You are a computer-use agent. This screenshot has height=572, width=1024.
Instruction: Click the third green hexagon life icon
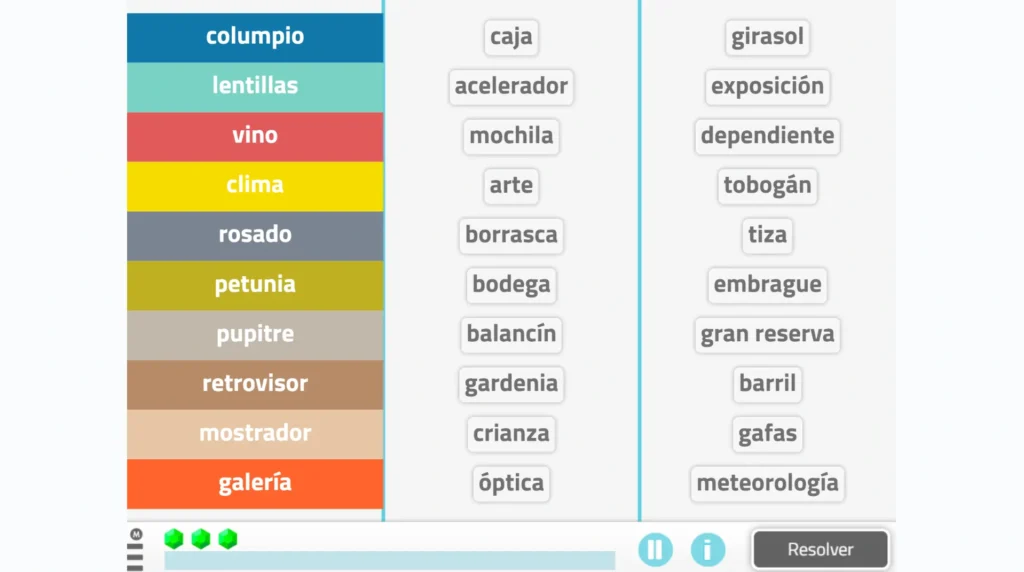[228, 539]
